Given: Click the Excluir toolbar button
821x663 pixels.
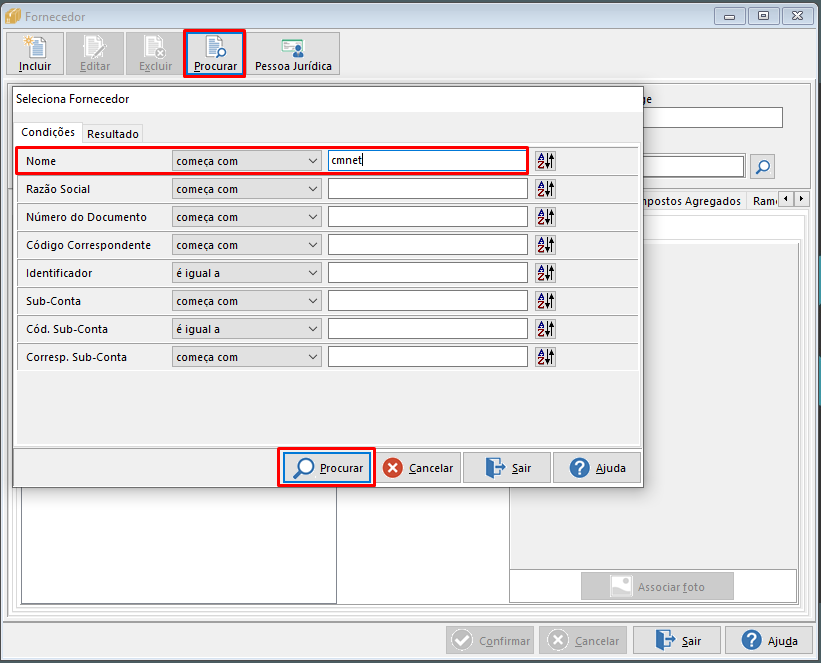Looking at the screenshot, I should tap(155, 53).
